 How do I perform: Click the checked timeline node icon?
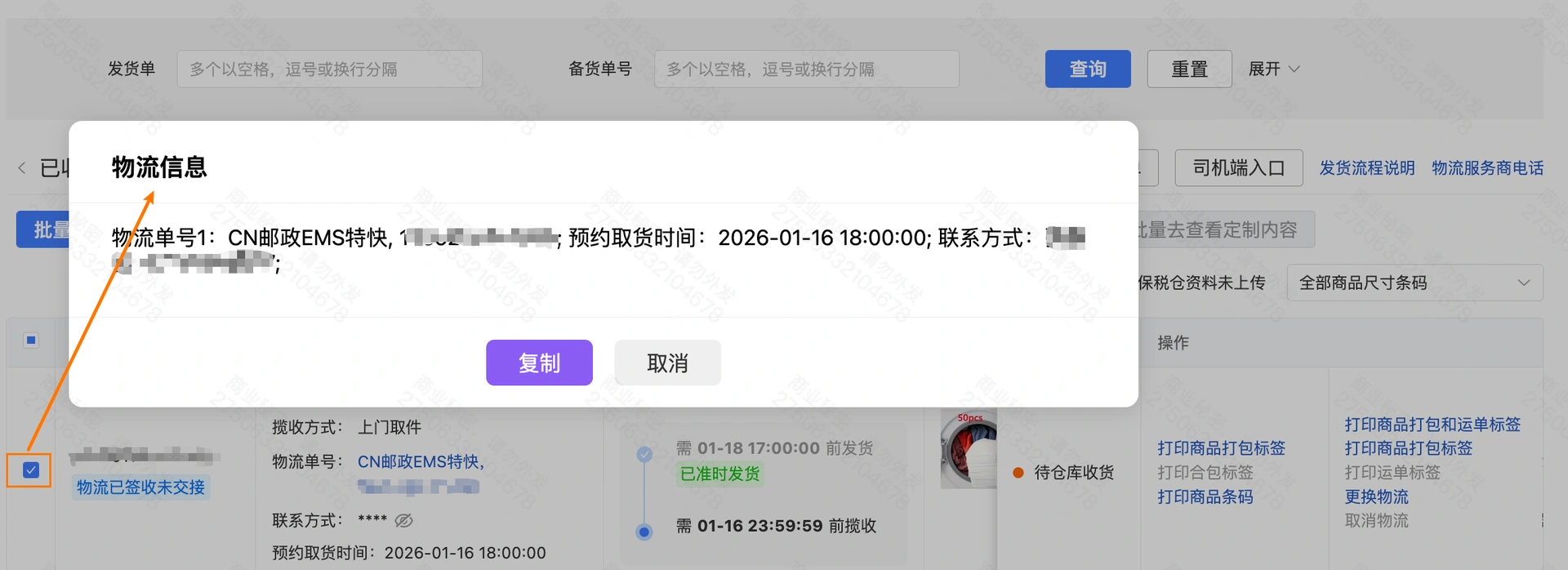(x=644, y=454)
